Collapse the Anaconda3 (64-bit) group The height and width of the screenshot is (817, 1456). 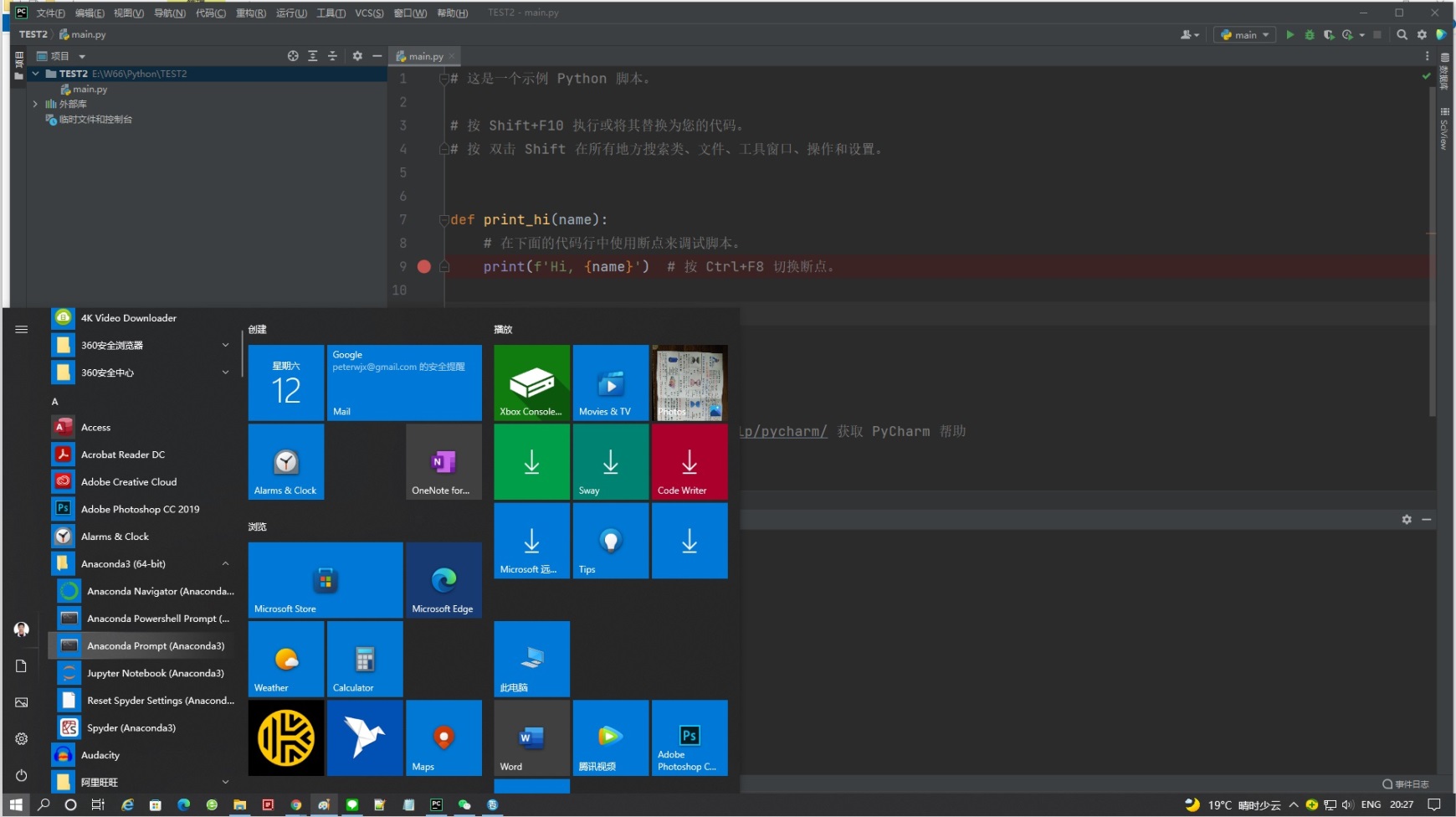(224, 563)
